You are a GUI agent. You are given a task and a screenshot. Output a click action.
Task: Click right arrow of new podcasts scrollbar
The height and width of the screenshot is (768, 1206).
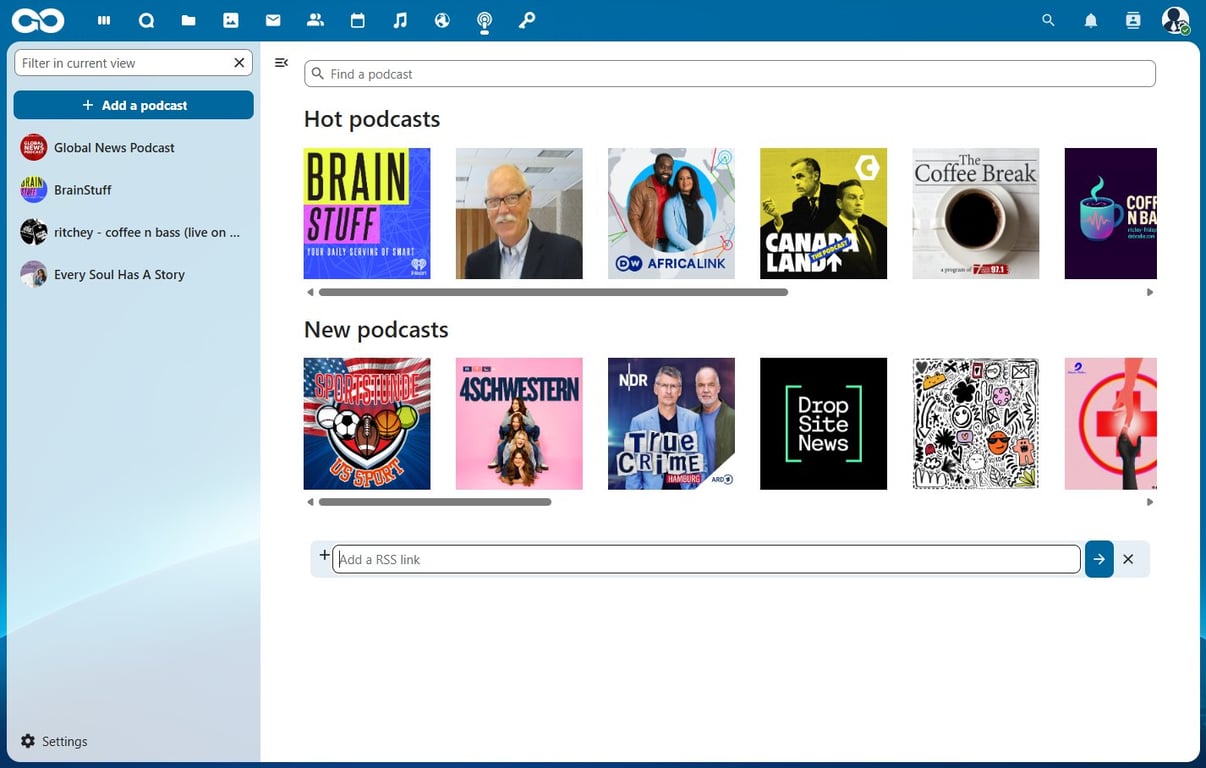[x=1150, y=502]
